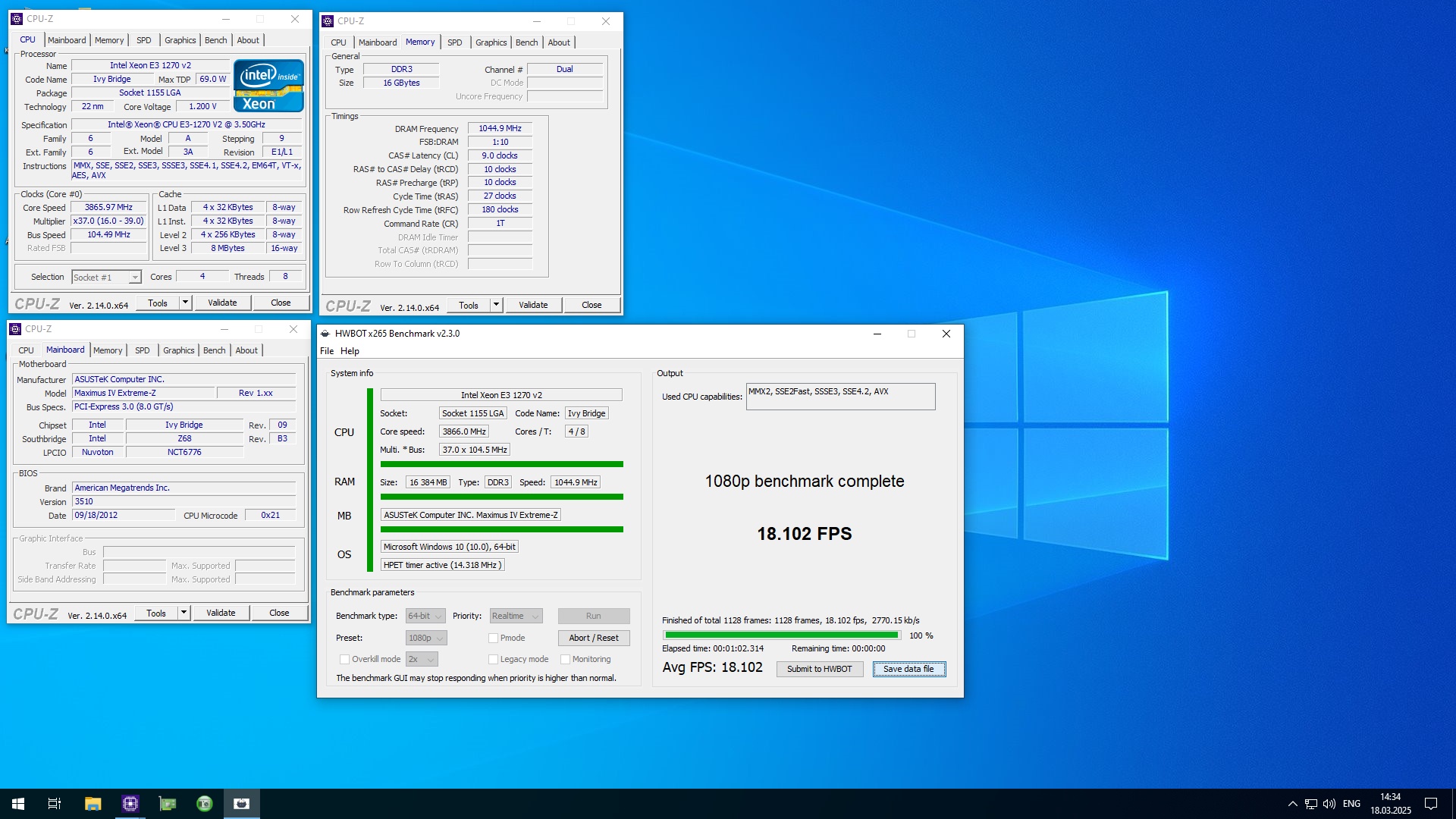Click ENG language indicator

1351,804
